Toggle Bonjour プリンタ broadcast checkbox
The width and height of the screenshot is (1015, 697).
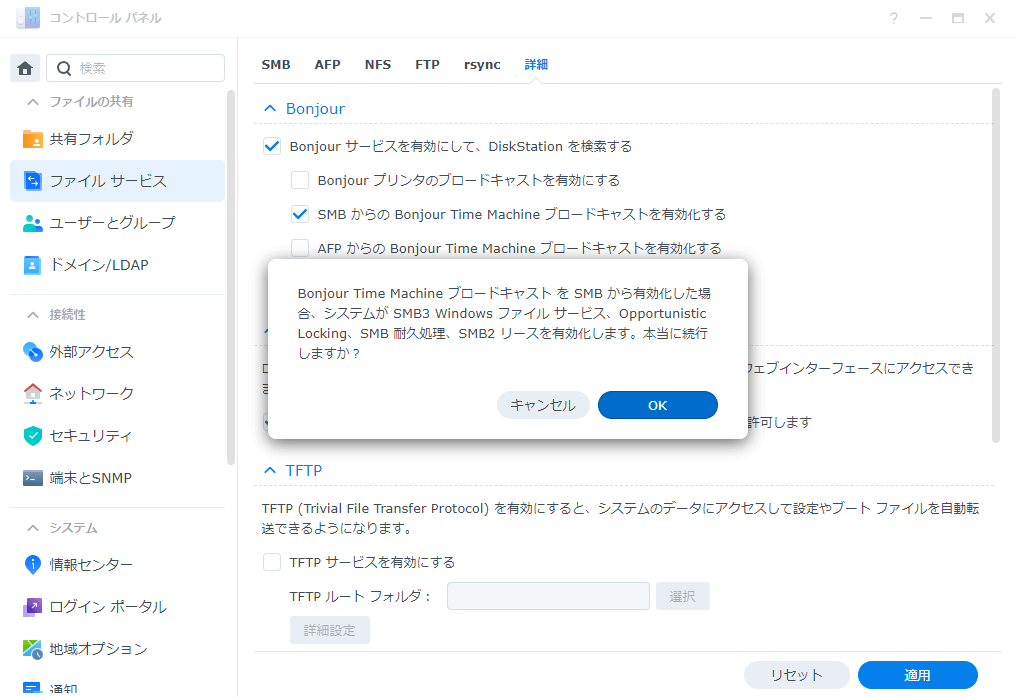coord(300,181)
